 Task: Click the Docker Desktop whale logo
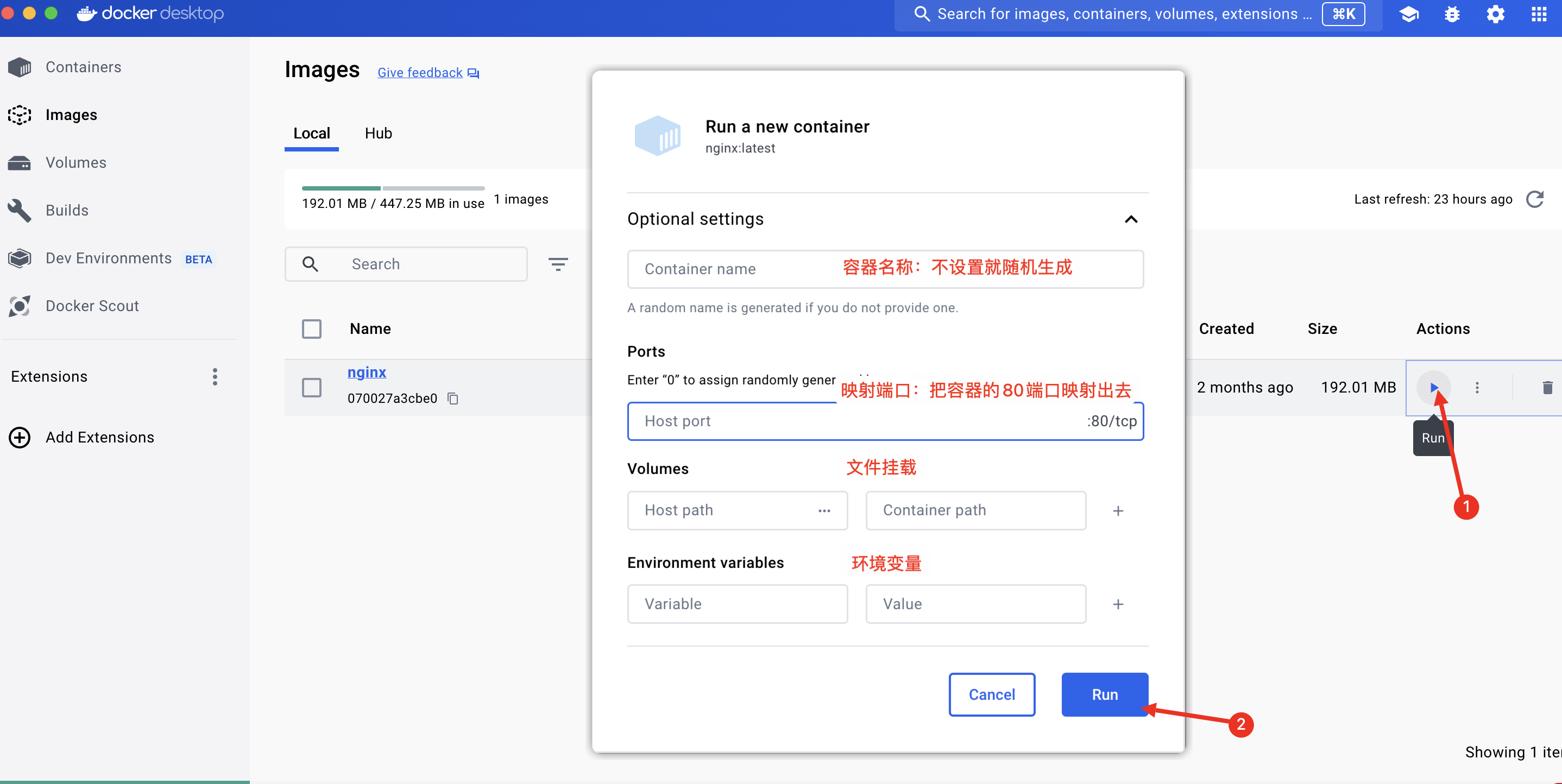click(x=87, y=14)
